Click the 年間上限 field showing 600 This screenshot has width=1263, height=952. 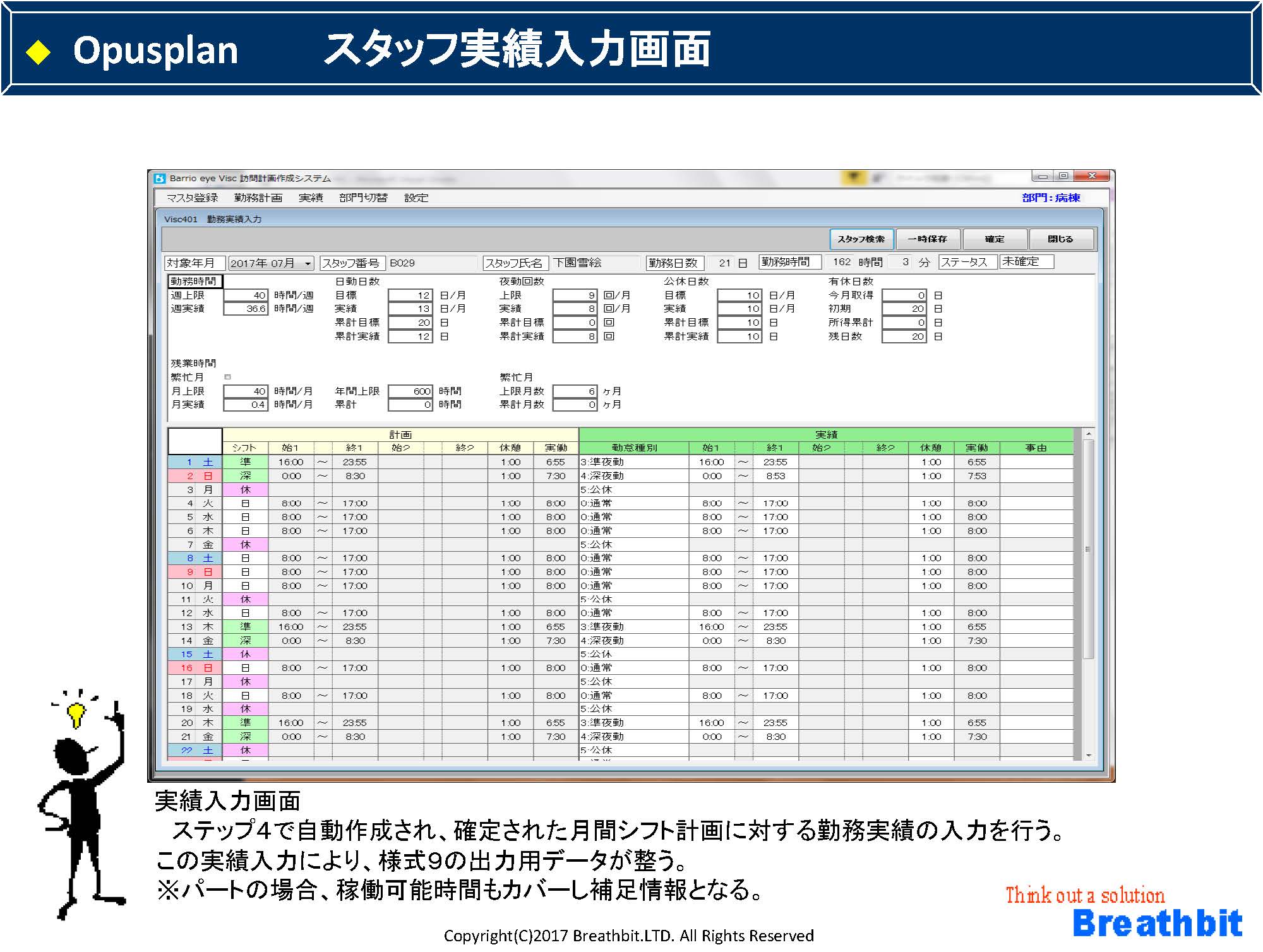(410, 391)
